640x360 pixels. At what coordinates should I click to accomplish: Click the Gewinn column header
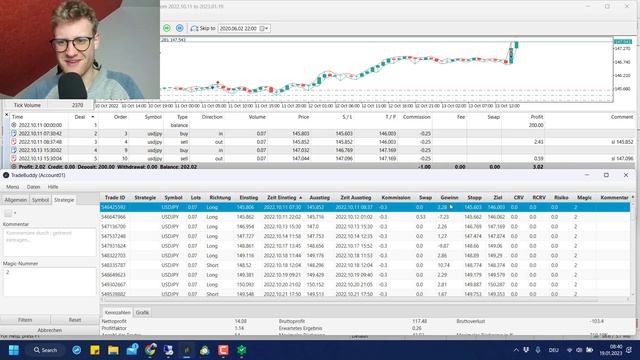click(449, 198)
